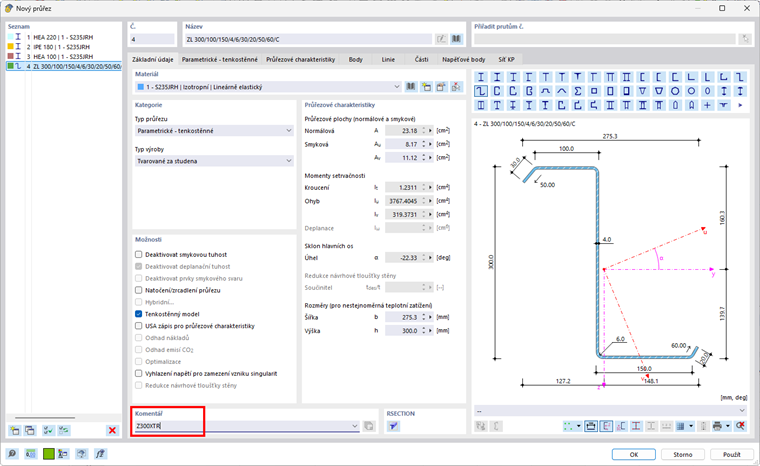760x466 pixels.
Task: Select IPE 180 in Seznam list
Action: [63, 47]
